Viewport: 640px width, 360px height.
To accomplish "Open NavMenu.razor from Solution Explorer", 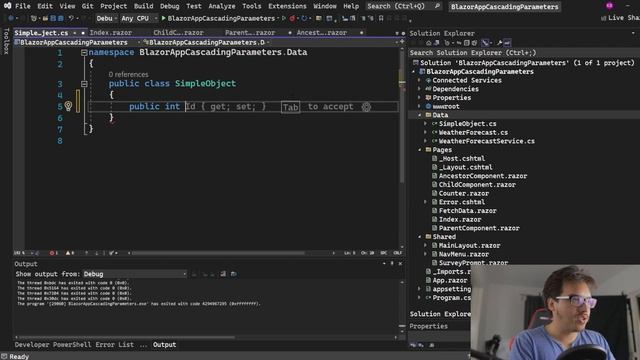I will coord(464,254).
